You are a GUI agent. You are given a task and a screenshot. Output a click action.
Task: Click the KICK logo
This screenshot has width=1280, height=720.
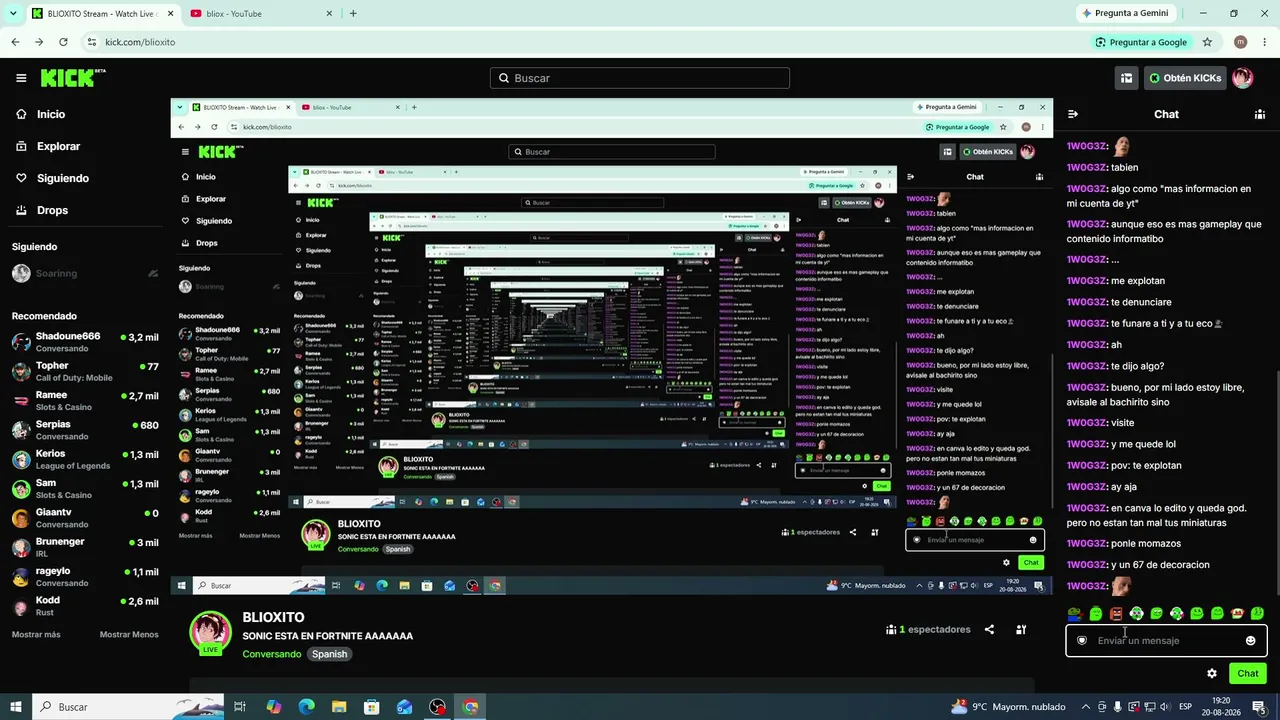[73, 78]
